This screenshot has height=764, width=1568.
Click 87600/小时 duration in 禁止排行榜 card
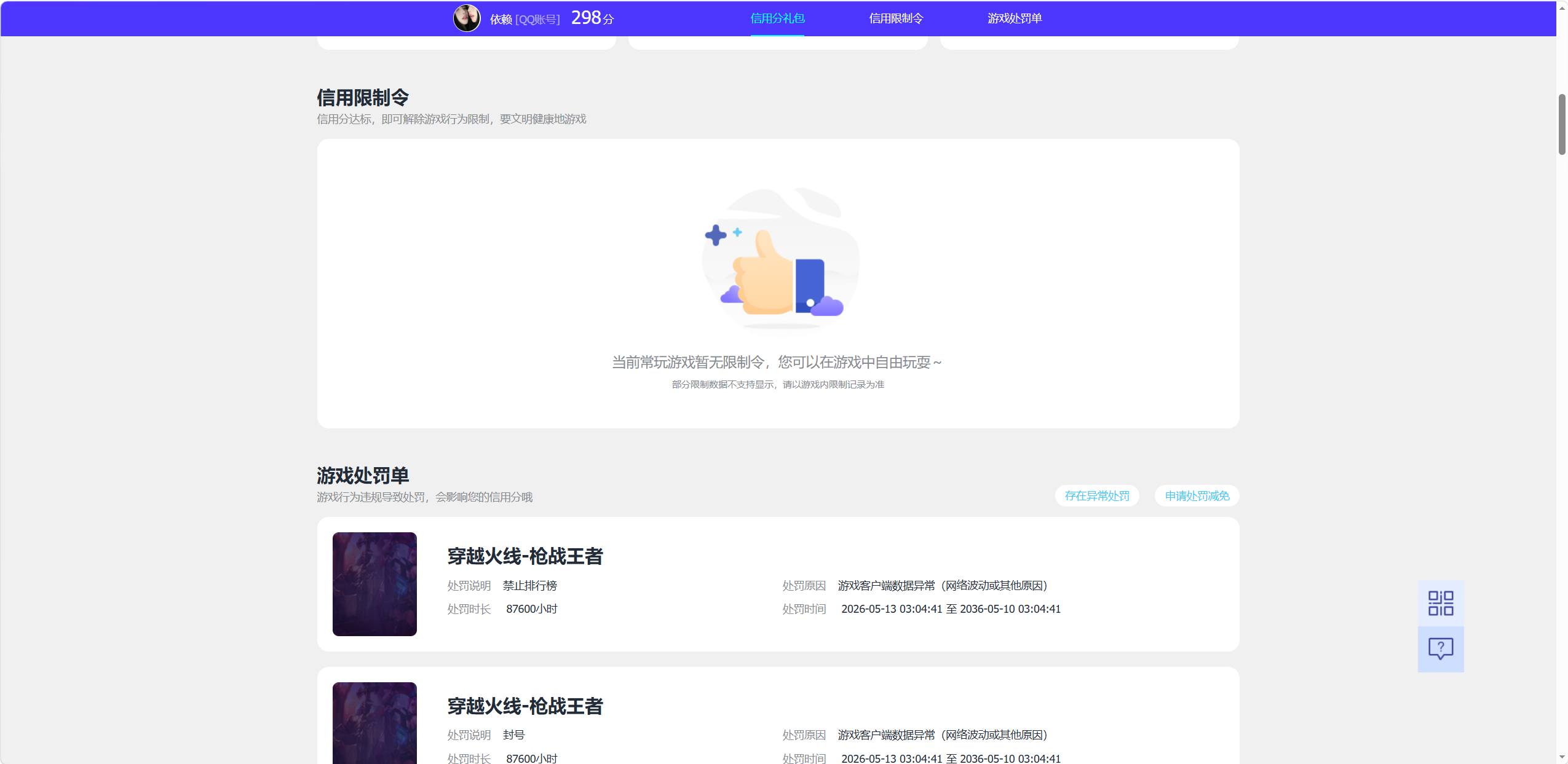click(532, 609)
